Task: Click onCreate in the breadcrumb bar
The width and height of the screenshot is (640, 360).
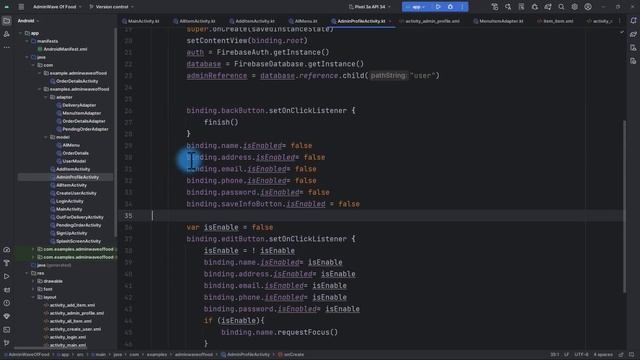Action: pyautogui.click(x=291, y=355)
